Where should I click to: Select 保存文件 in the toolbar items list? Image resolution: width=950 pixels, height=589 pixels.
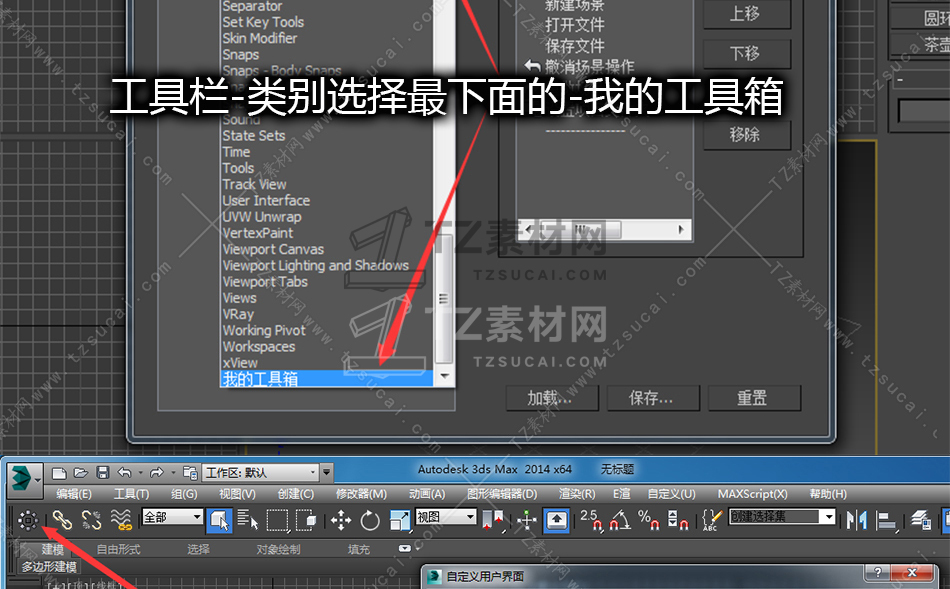pyautogui.click(x=574, y=46)
